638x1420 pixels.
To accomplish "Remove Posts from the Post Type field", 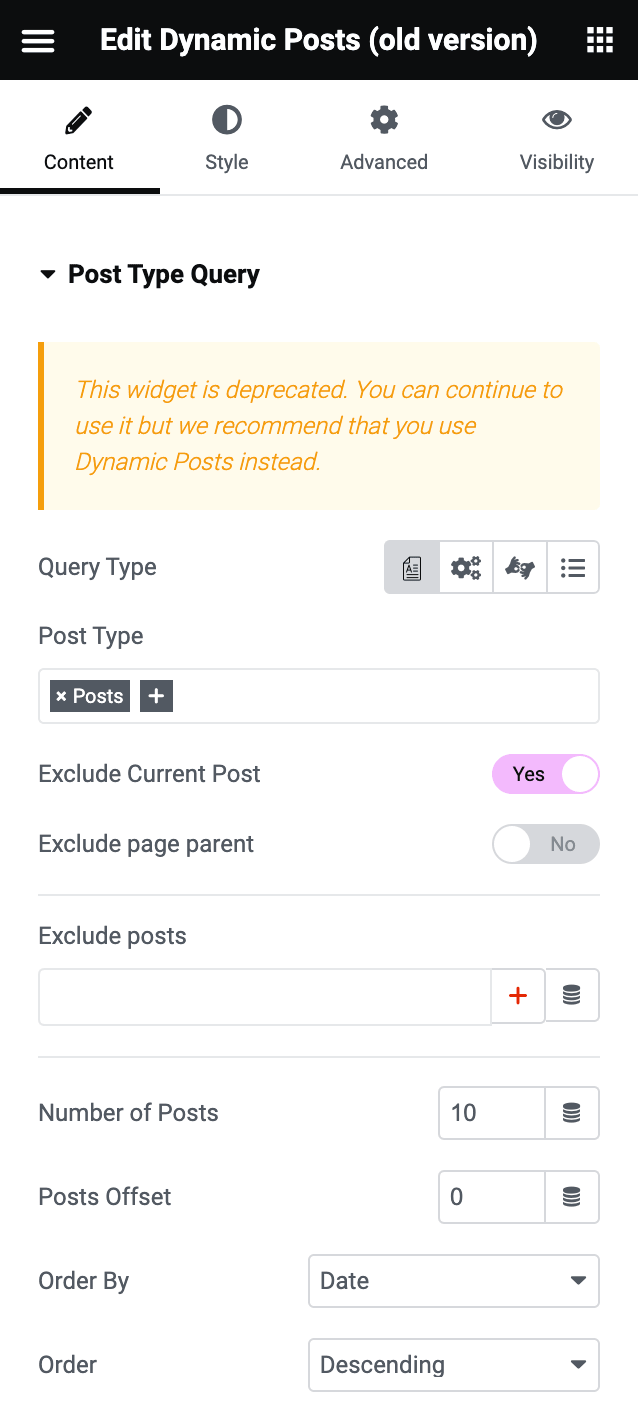I will click(x=62, y=695).
